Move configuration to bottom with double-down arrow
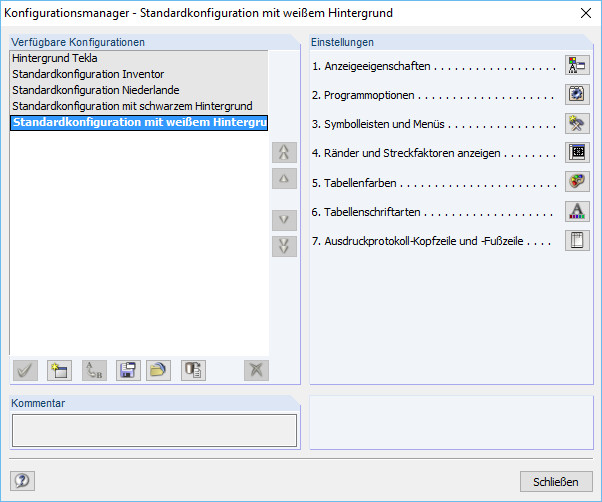 pyautogui.click(x=284, y=246)
